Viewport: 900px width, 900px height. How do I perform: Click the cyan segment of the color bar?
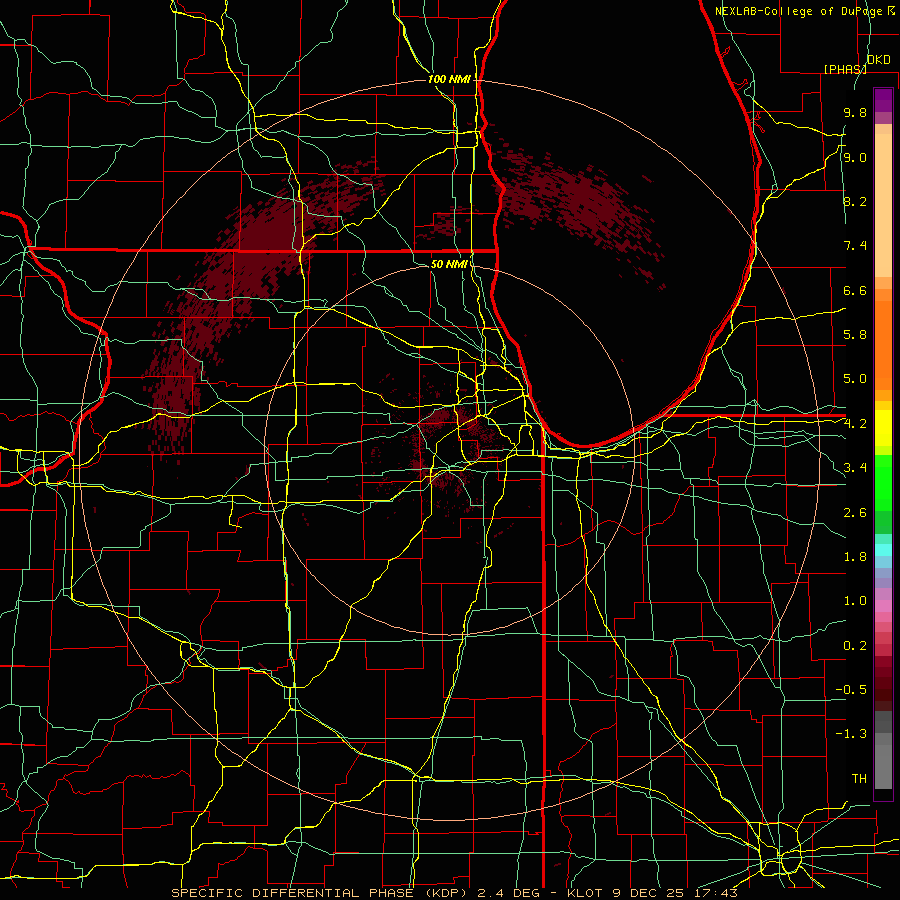coord(883,550)
